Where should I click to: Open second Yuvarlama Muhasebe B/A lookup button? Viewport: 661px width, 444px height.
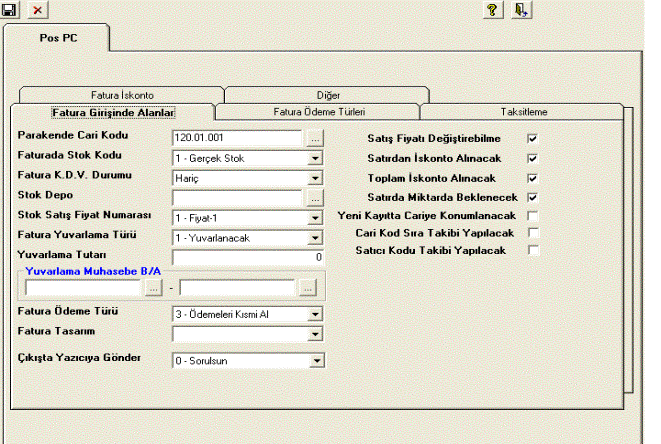click(x=307, y=288)
